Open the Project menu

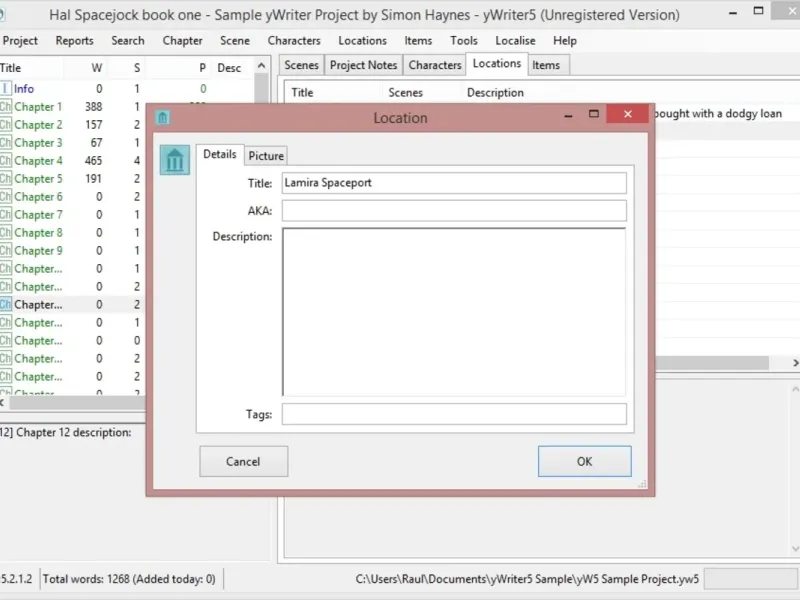pos(20,41)
